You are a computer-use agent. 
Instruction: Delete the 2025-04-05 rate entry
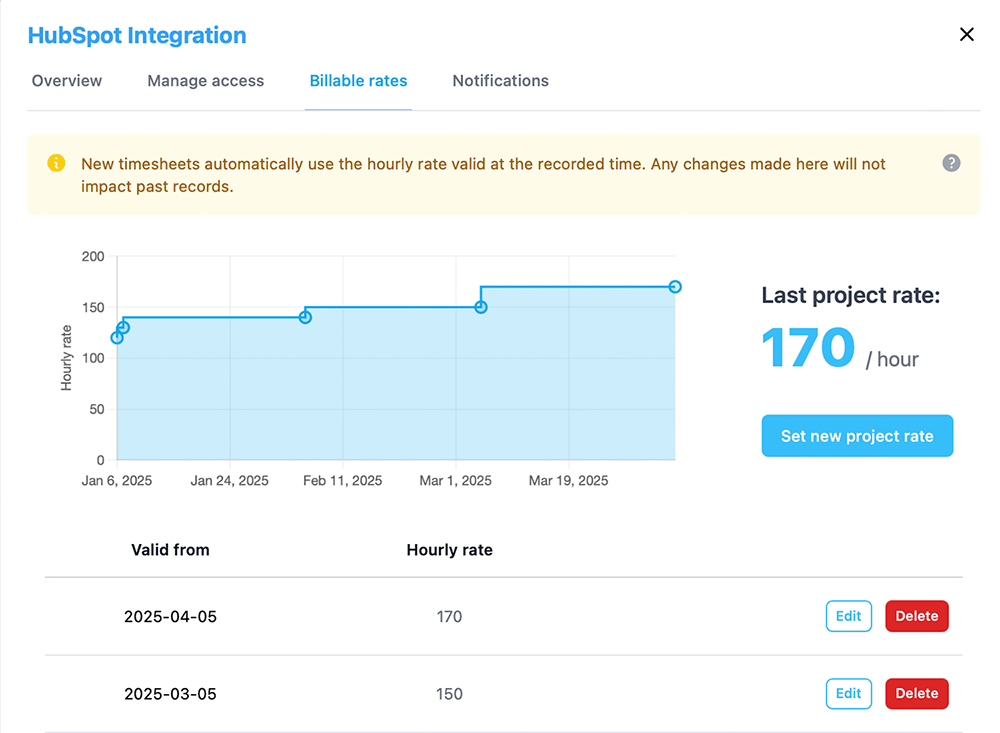(916, 616)
